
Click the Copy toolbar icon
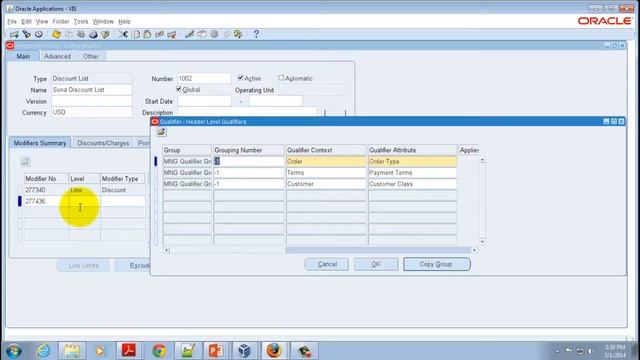click(136, 34)
